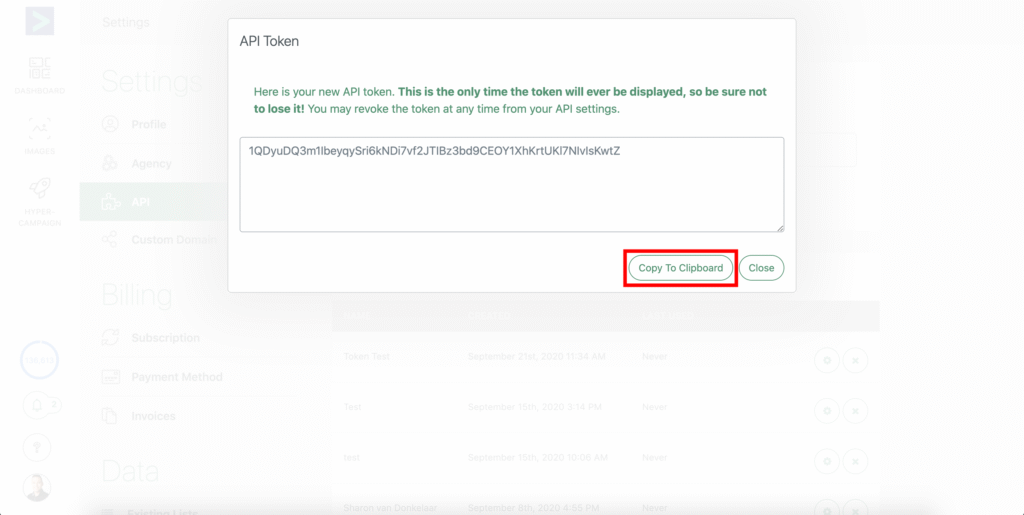Select Agency in Settings menu

coord(151,164)
